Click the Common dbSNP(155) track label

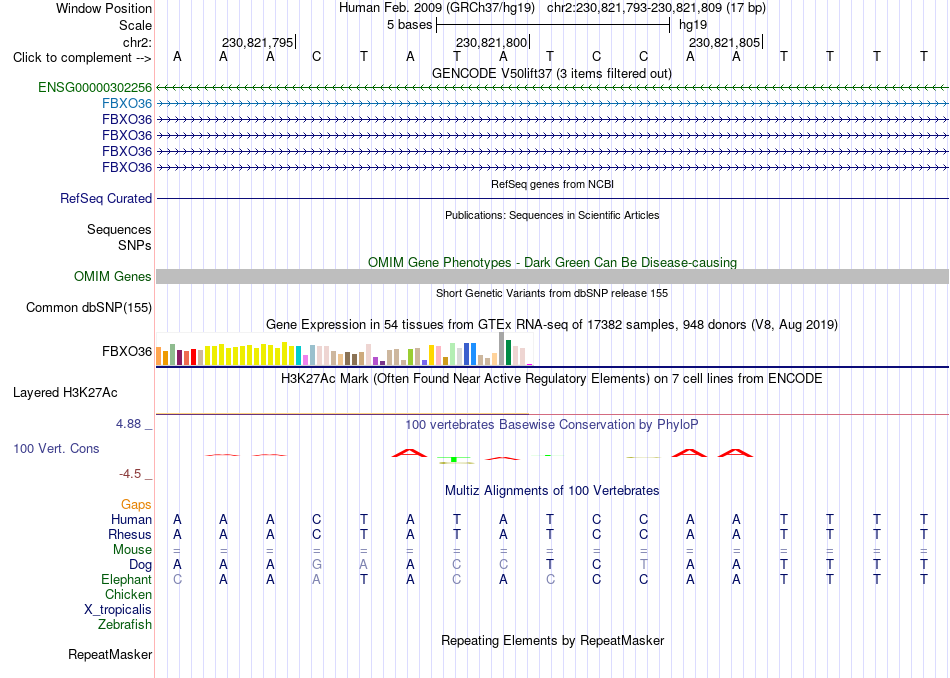89,308
